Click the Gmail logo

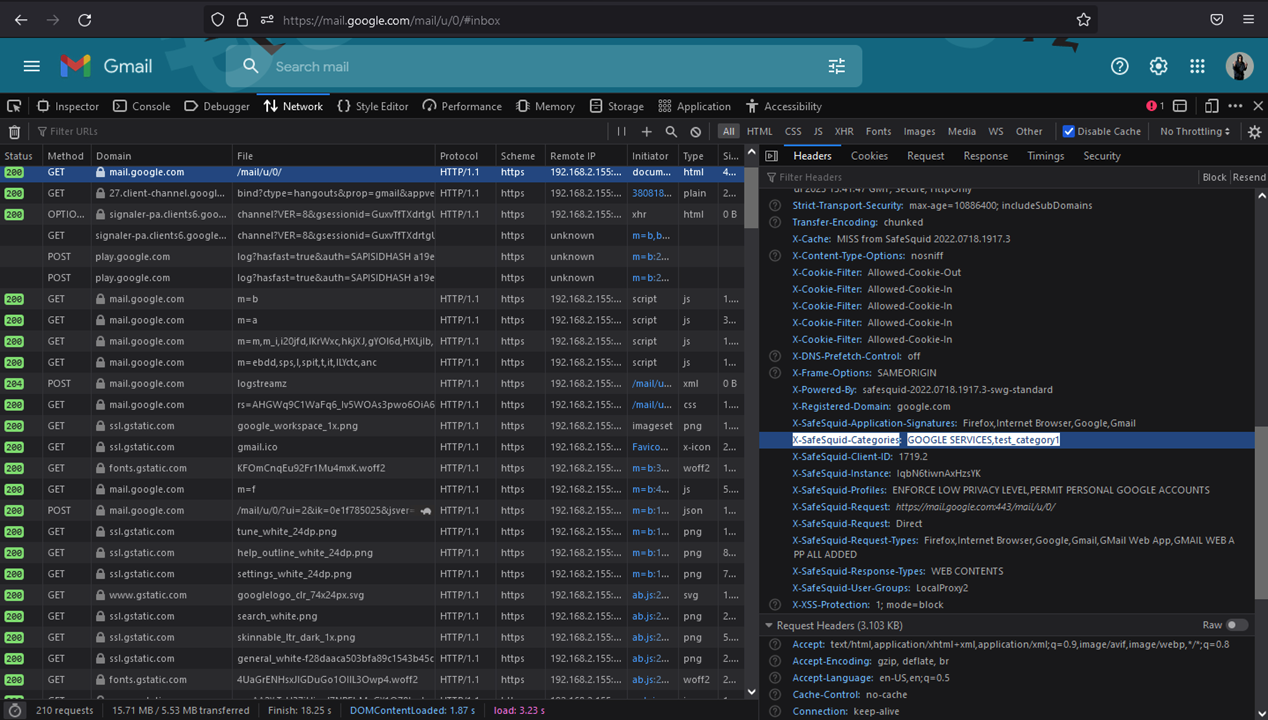106,66
